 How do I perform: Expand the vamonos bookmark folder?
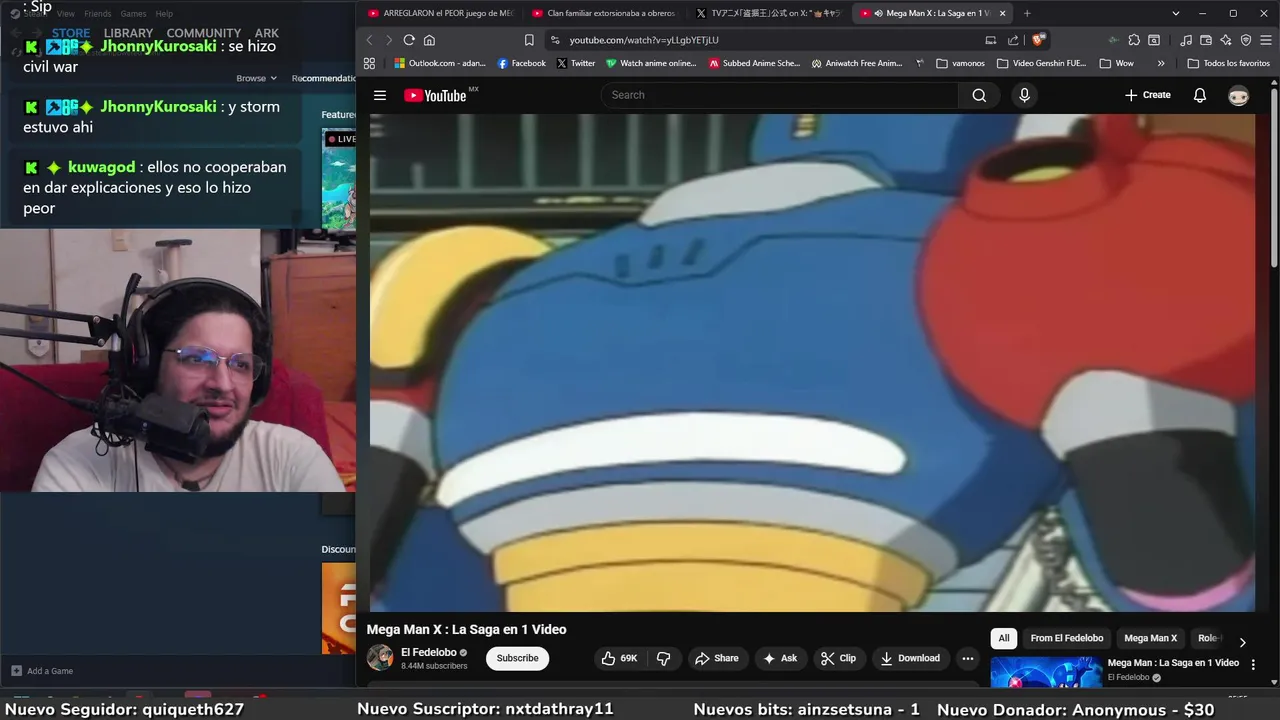pos(960,63)
